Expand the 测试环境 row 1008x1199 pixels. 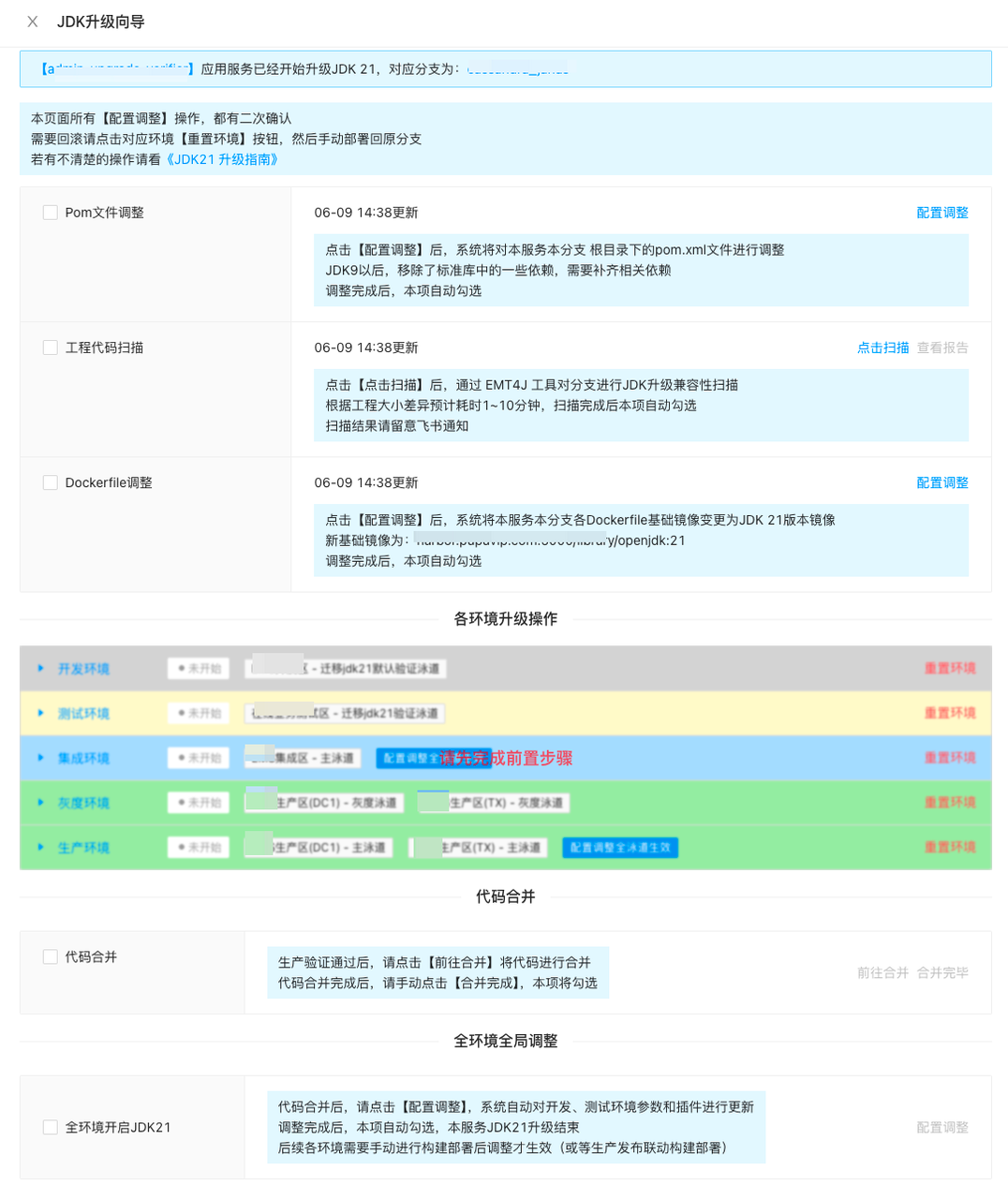39,713
